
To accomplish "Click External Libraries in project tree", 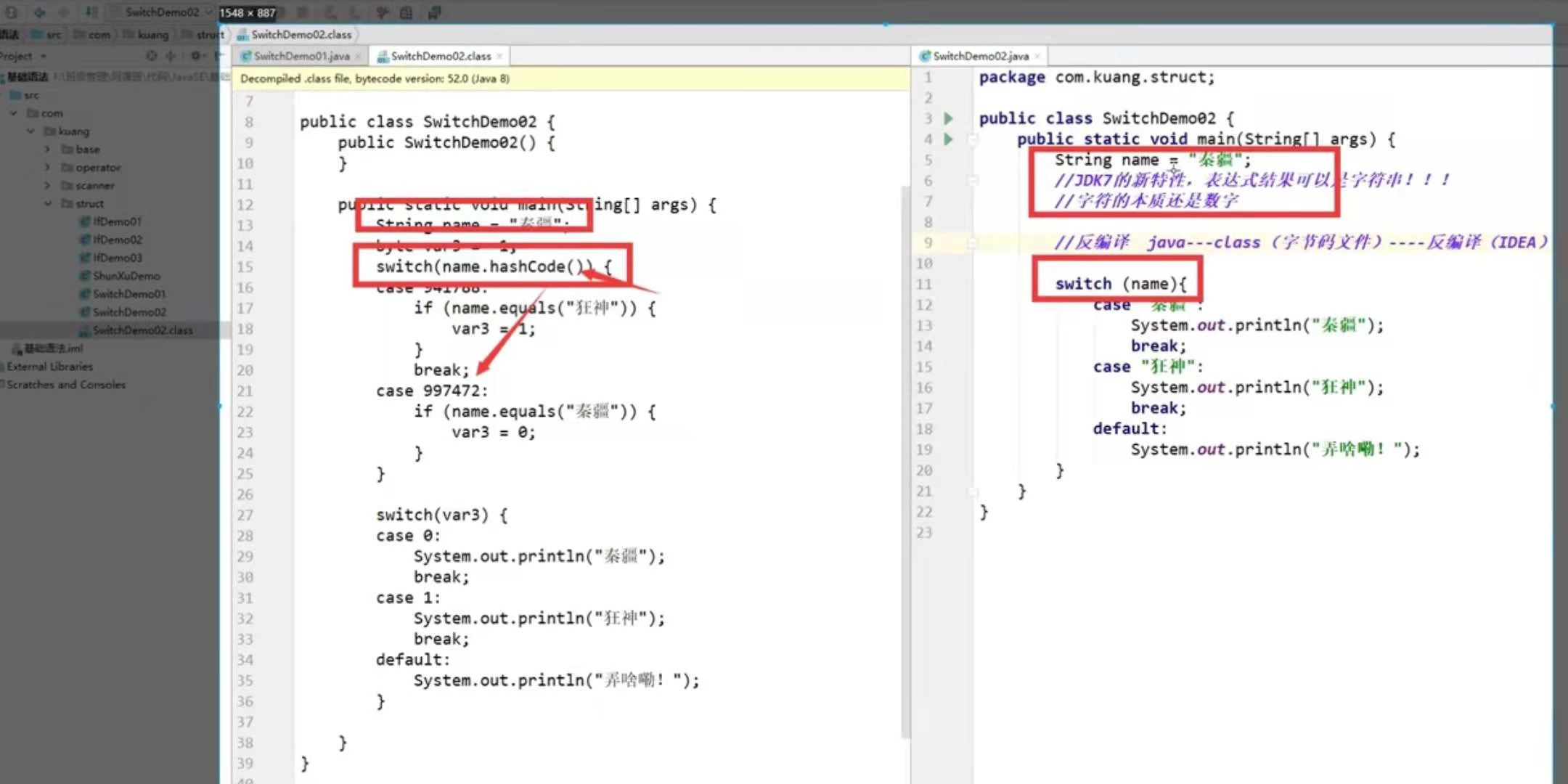I will (x=50, y=367).
